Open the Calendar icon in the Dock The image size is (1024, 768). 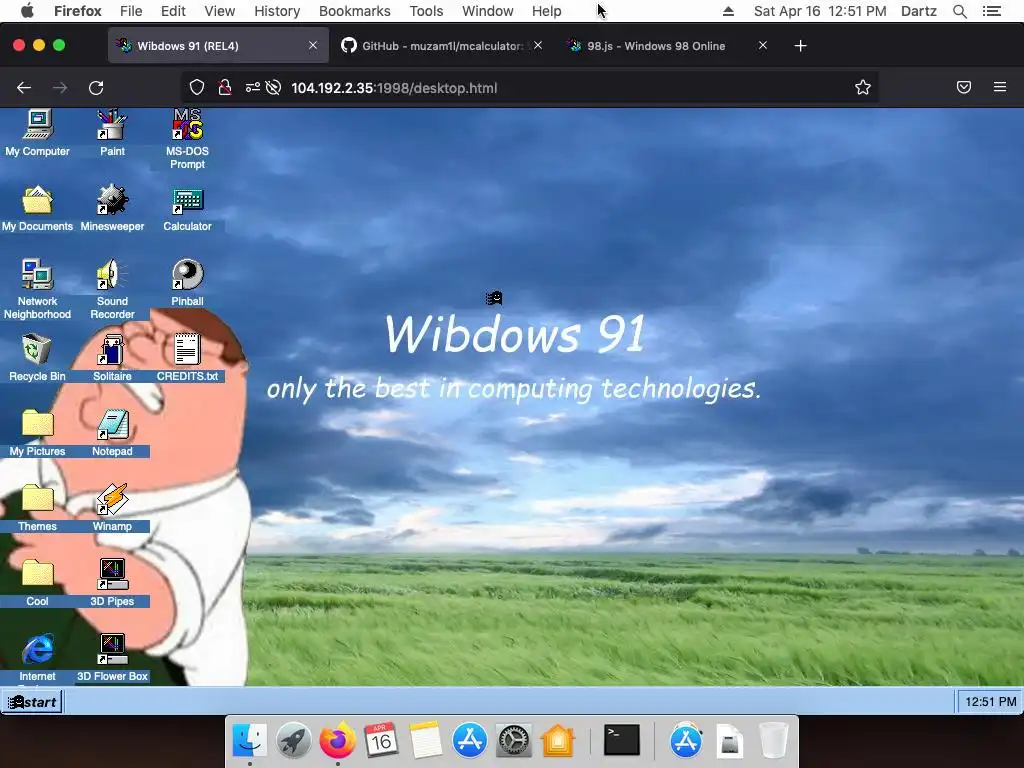[x=381, y=741]
